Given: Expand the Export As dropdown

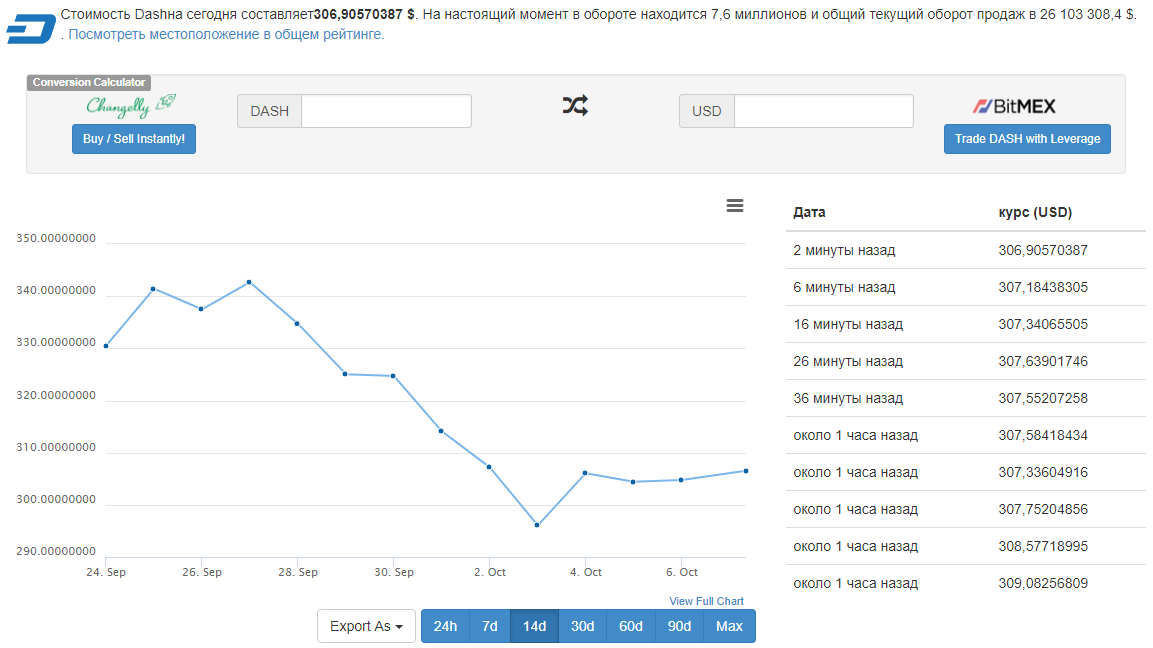Looking at the screenshot, I should tap(366, 626).
